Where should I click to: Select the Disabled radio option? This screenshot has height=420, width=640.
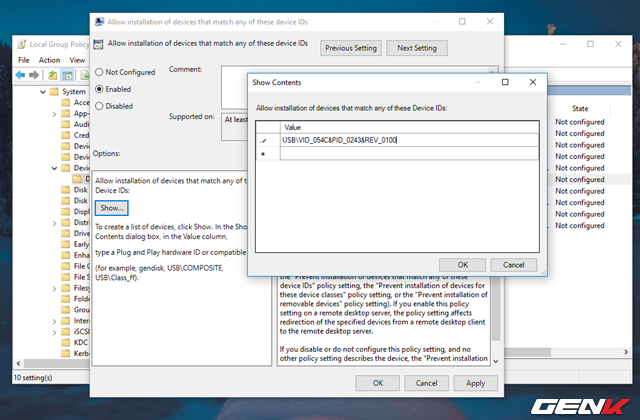point(99,105)
